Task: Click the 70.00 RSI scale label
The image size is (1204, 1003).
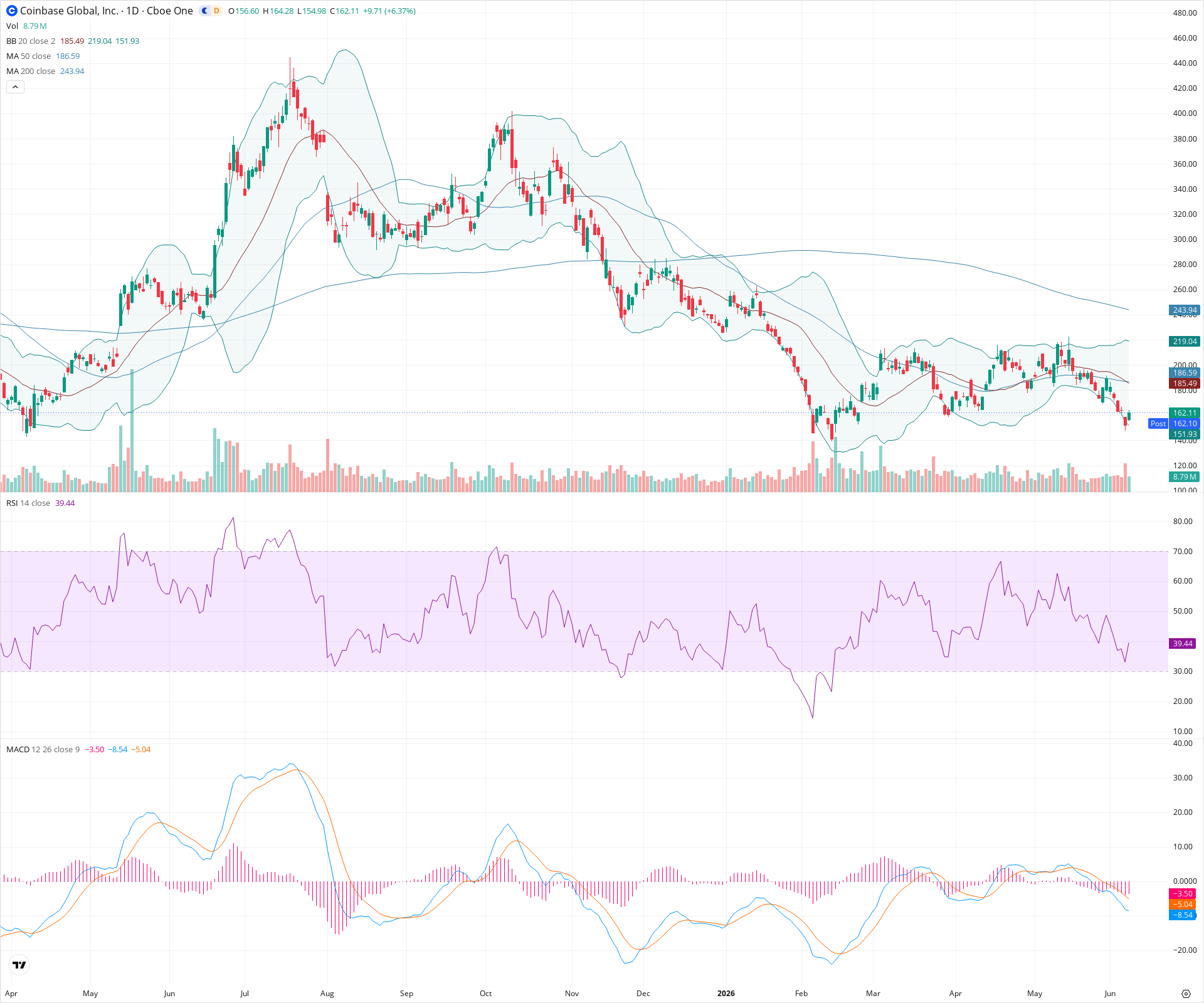Action: pyautogui.click(x=1183, y=552)
